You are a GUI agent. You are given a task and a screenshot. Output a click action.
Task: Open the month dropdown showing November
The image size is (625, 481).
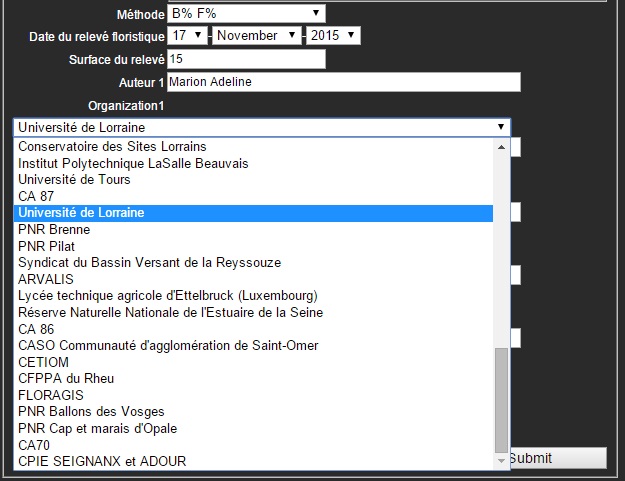tap(257, 36)
